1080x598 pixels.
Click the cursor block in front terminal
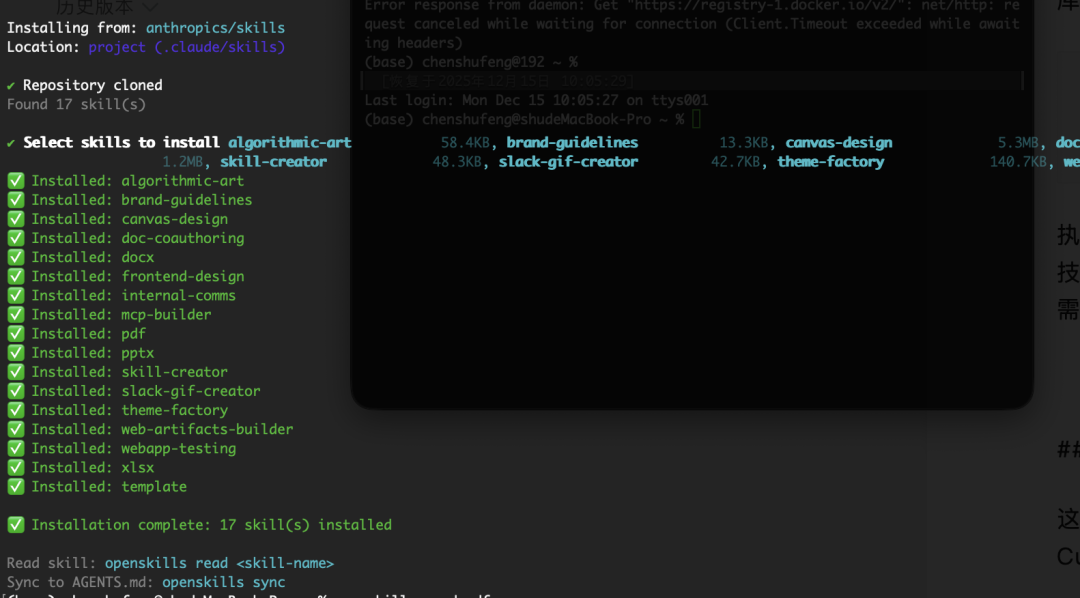(x=696, y=120)
